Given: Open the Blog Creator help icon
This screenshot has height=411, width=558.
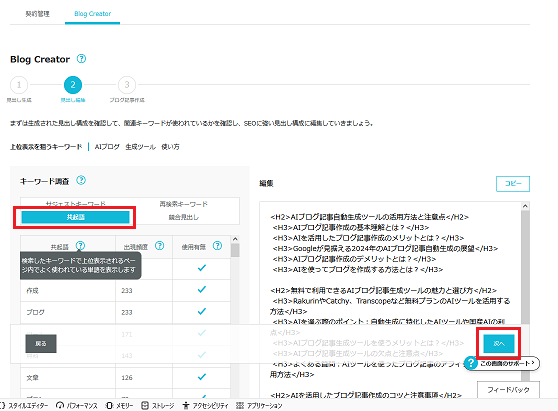Looking at the screenshot, I should coord(81,59).
